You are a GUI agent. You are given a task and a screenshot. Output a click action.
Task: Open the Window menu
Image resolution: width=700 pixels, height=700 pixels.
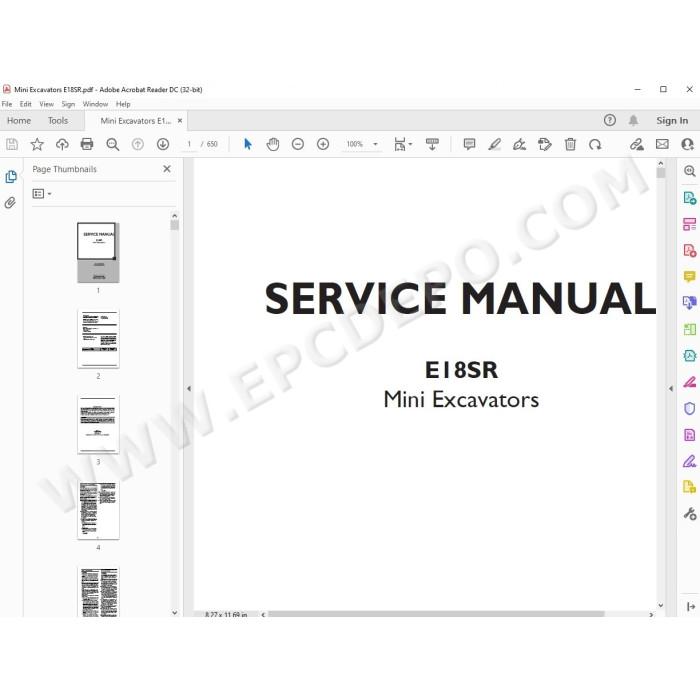pos(95,104)
